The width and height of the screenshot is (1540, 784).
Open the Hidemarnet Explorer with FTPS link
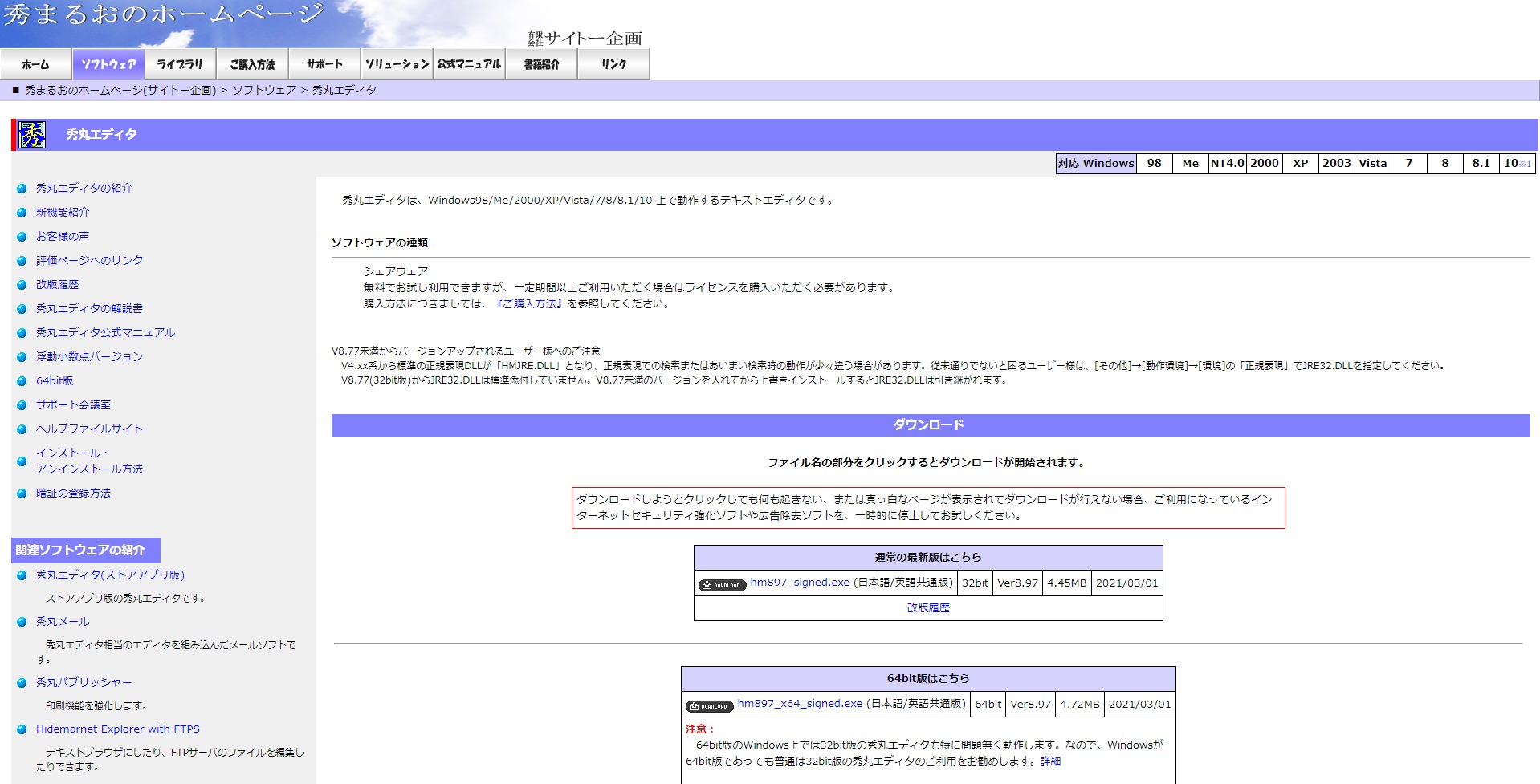point(118,729)
